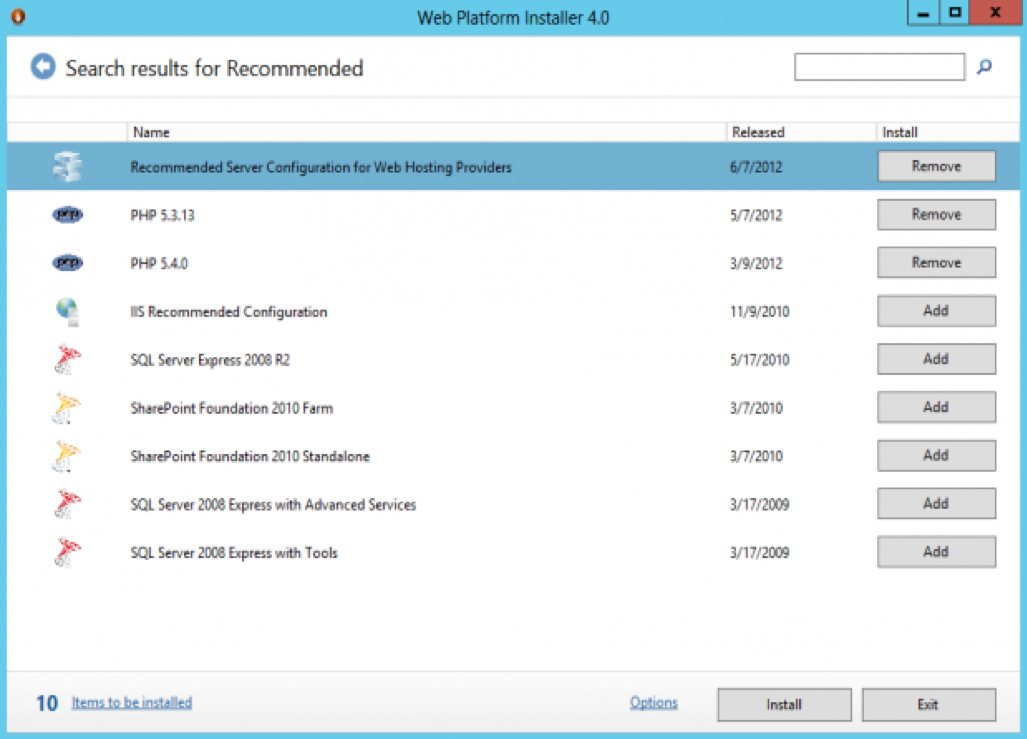Add IIS Recommended Configuration
Viewport: 1027px width, 739px height.
tap(936, 311)
